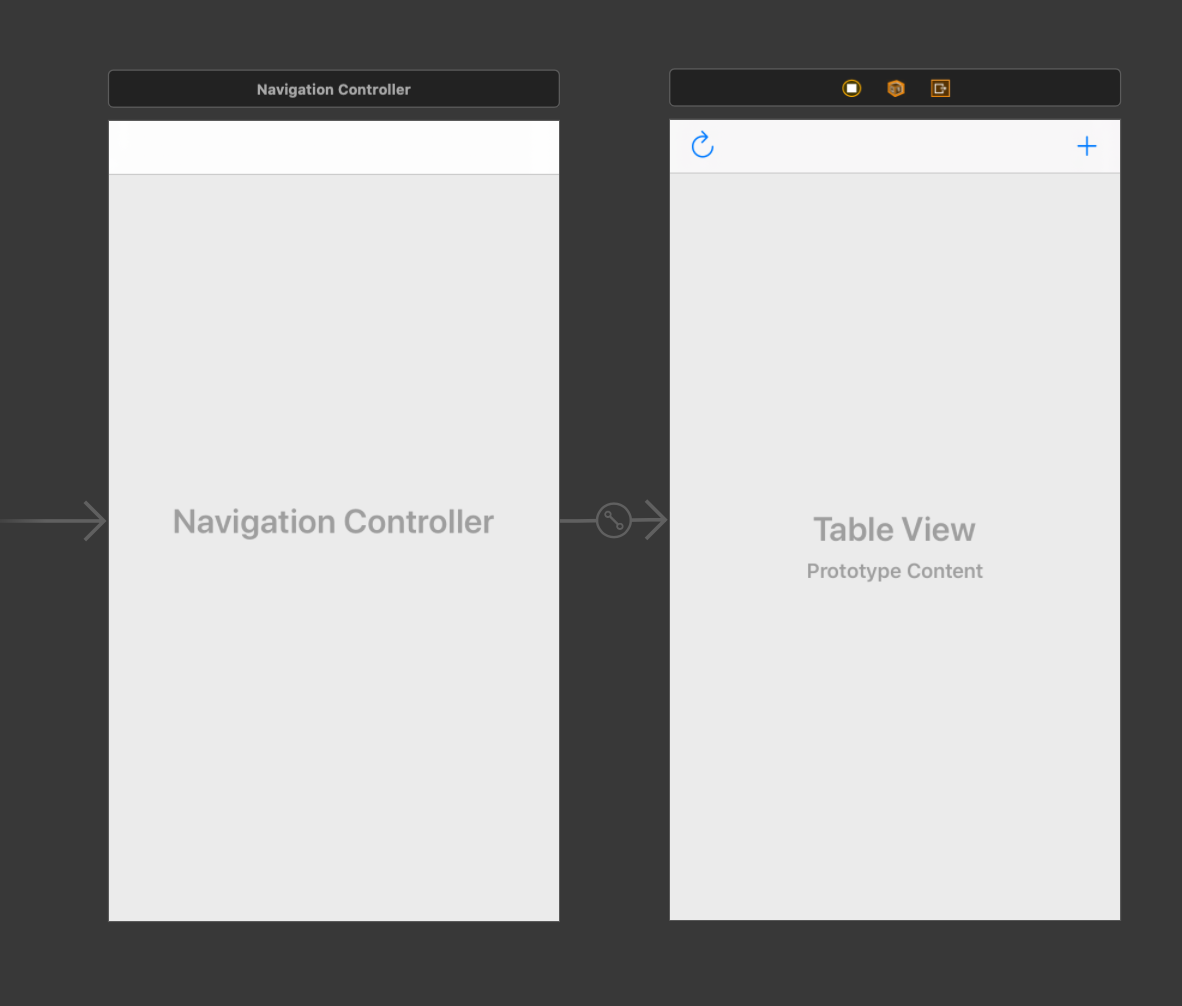Select the Navigation Controller scene title bar
1182x1006 pixels.
pos(334,89)
